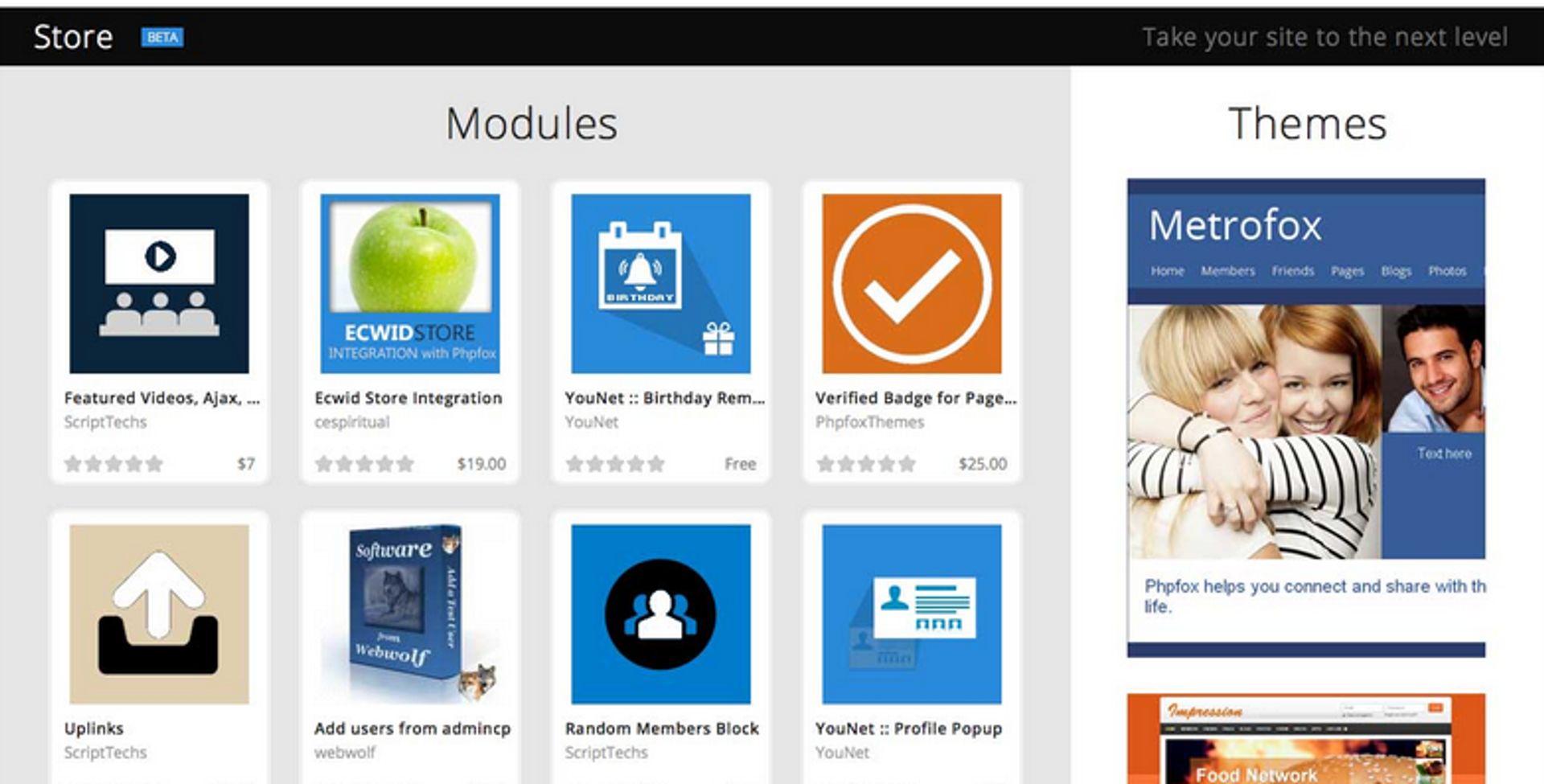This screenshot has width=1544, height=784.
Task: Open the Random Members Block icon
Action: [x=661, y=614]
